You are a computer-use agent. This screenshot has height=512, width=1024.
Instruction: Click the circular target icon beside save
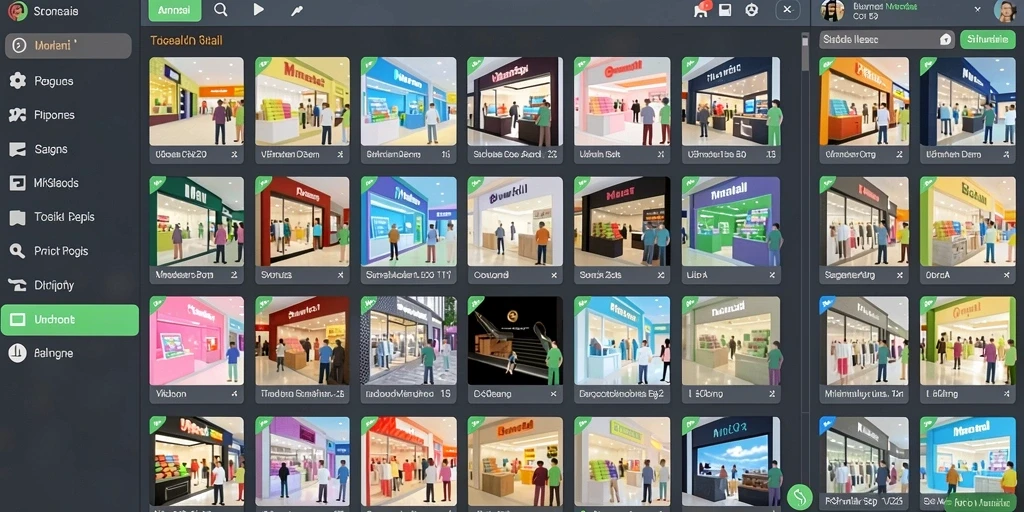(x=752, y=10)
